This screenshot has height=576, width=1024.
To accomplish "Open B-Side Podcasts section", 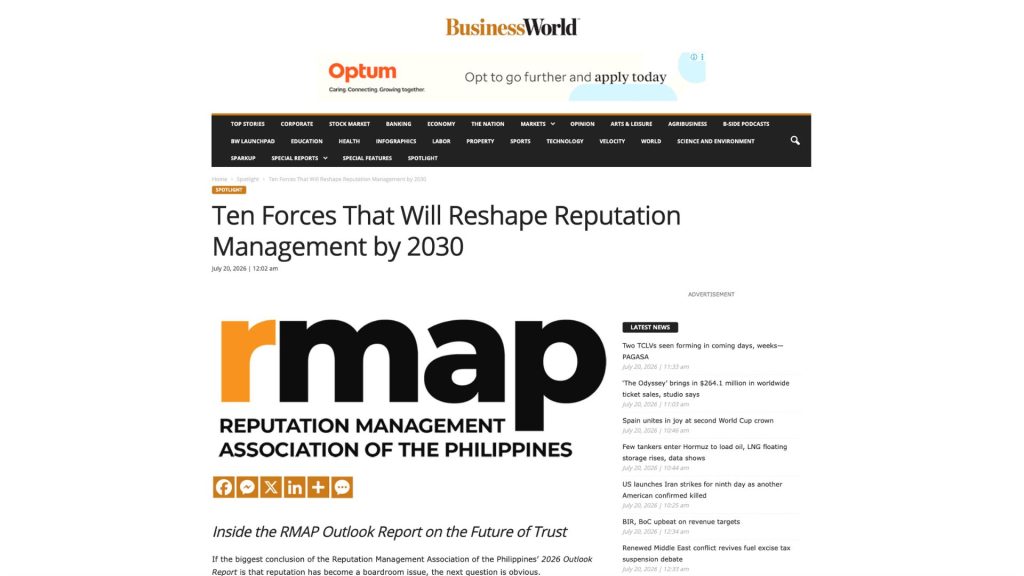I will (746, 124).
